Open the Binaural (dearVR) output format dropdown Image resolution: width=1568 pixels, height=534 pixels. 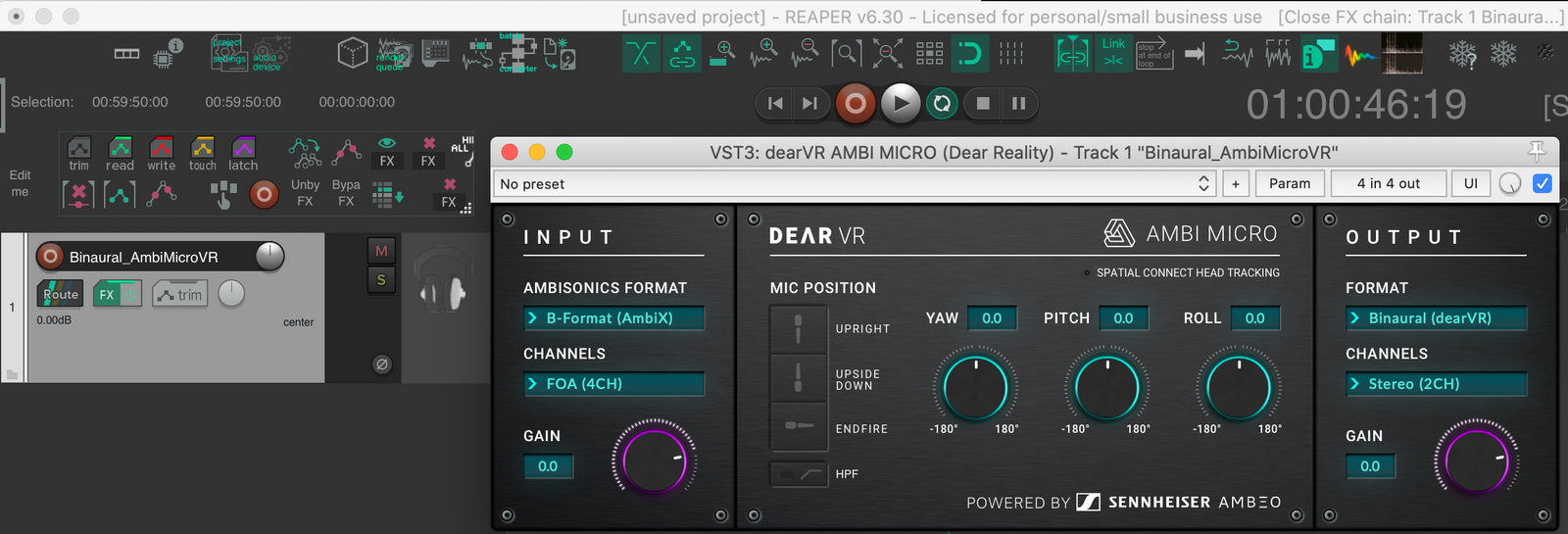1436,318
